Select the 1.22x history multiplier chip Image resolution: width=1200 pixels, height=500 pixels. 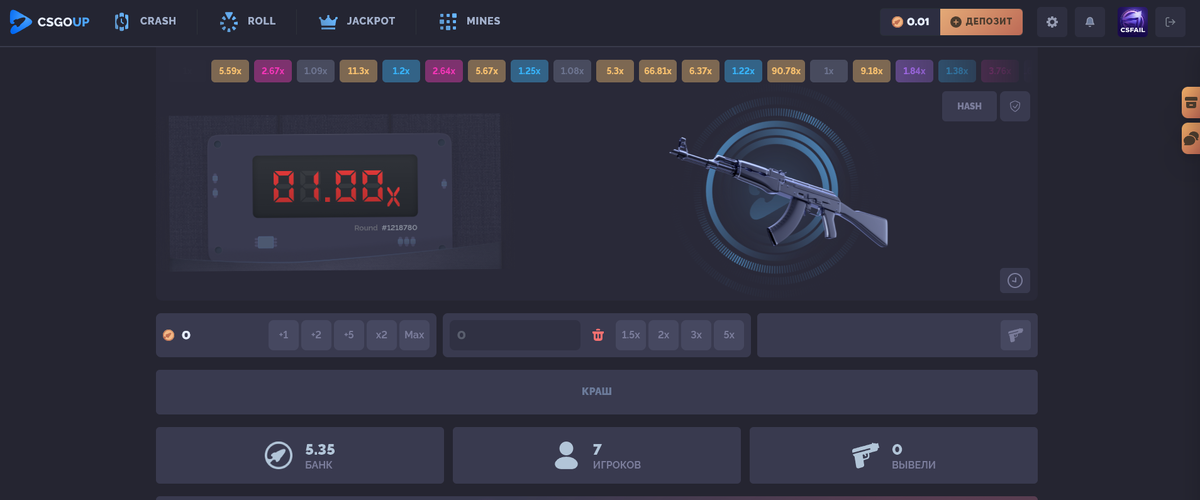743,71
